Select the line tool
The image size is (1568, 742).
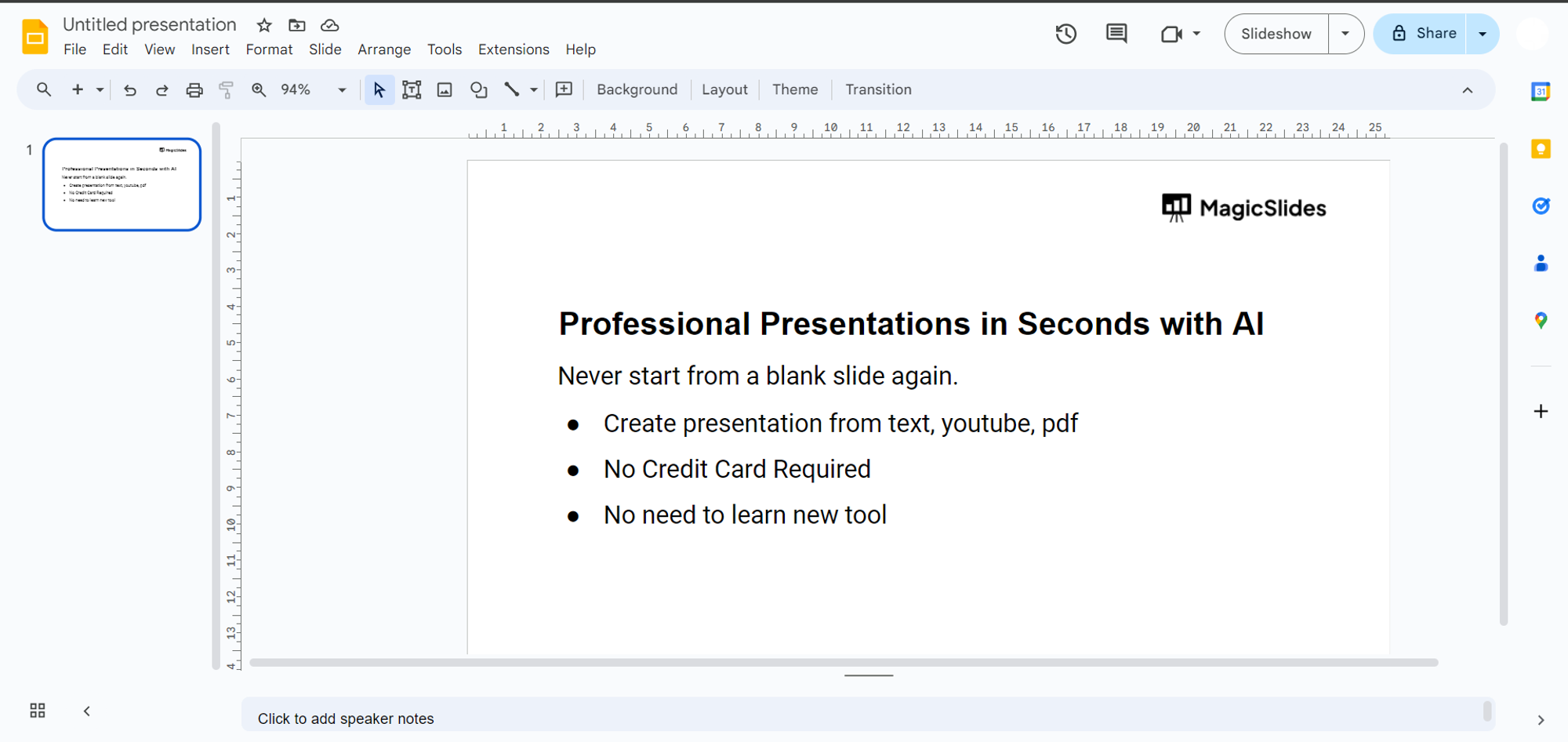click(x=512, y=89)
